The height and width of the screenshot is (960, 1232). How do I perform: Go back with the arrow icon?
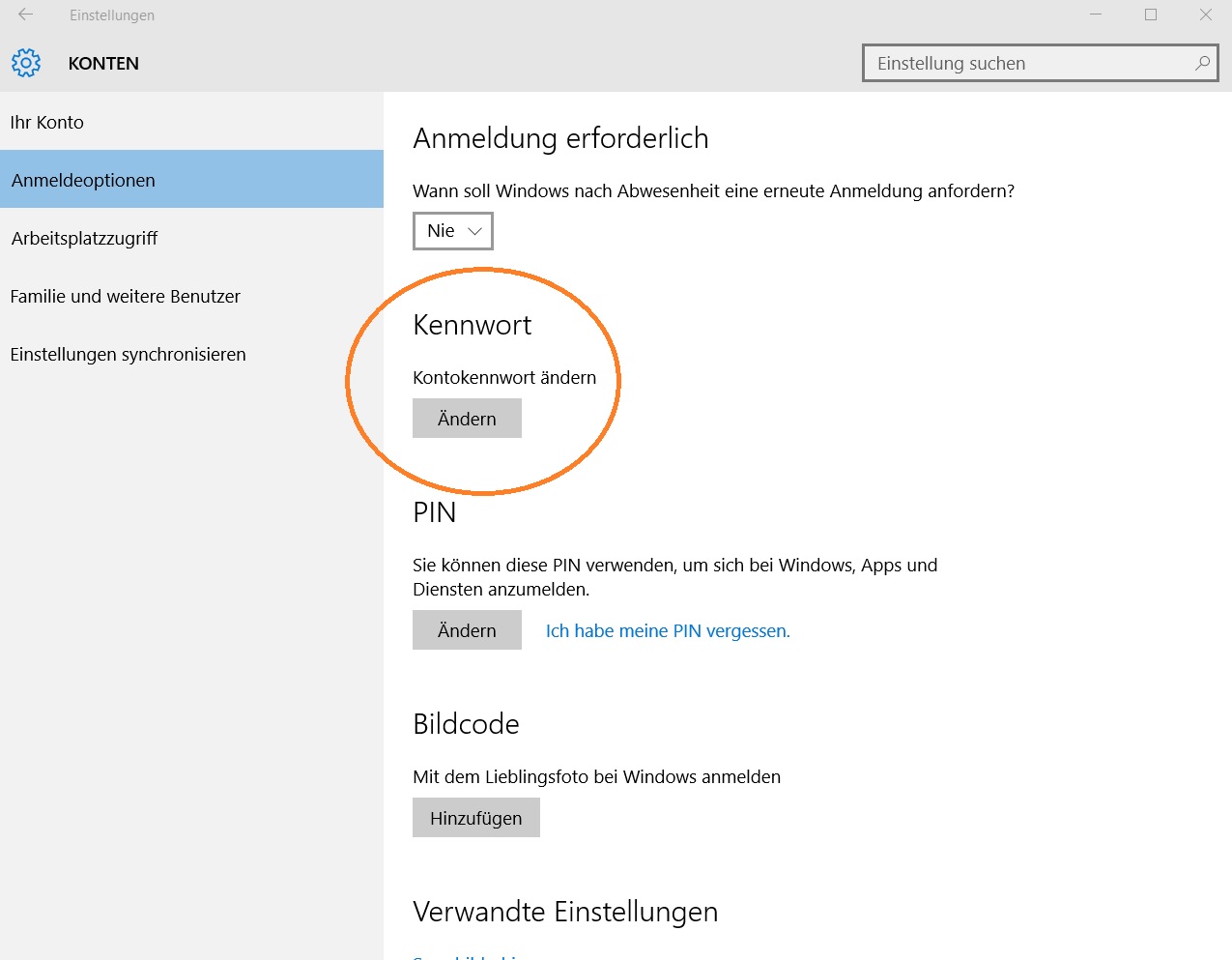pos(26,15)
